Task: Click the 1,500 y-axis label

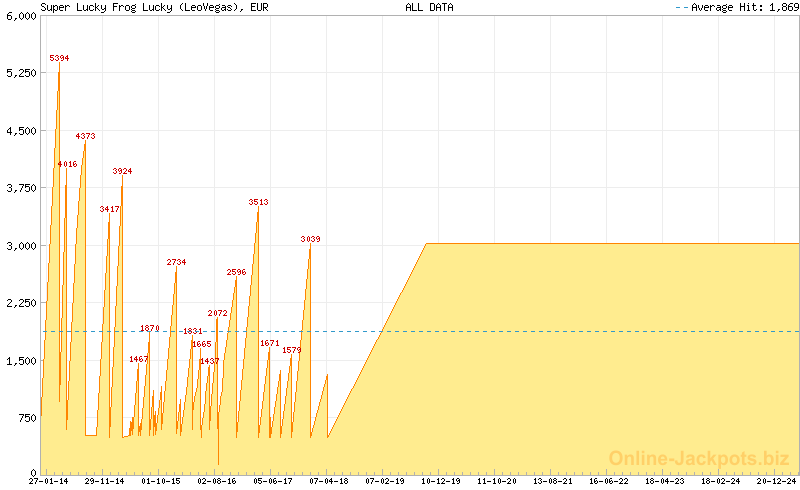Action: (x=21, y=361)
